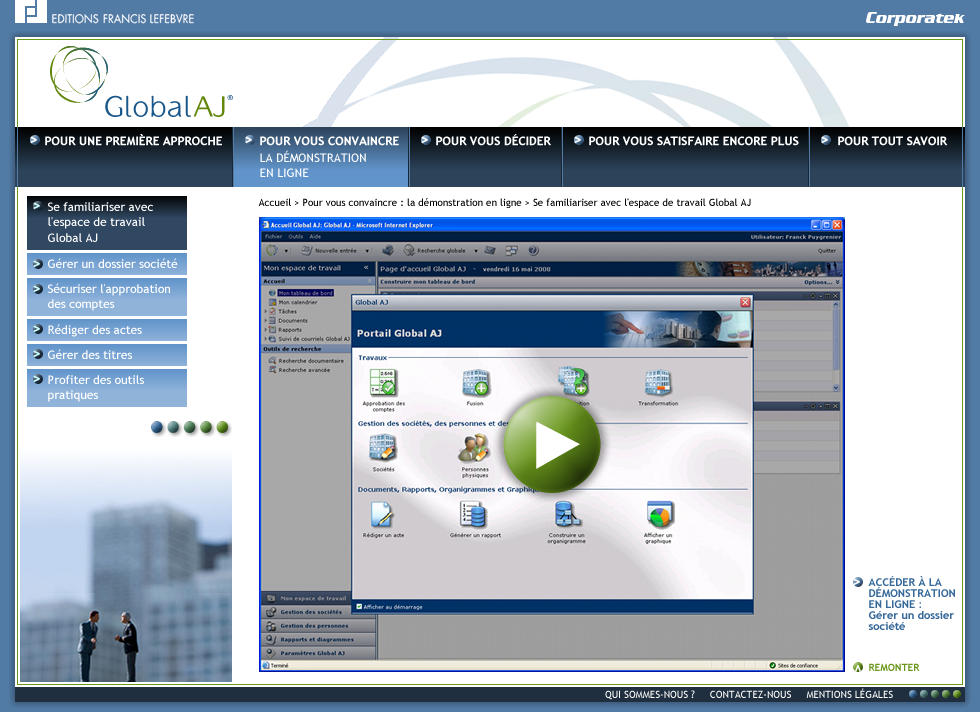Click the windows layout icon in demo toolbar
This screenshot has width=980, height=712.
coord(511,251)
